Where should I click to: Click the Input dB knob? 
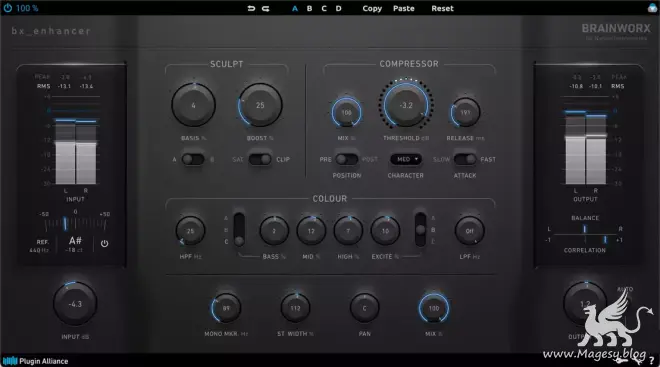tap(75, 304)
